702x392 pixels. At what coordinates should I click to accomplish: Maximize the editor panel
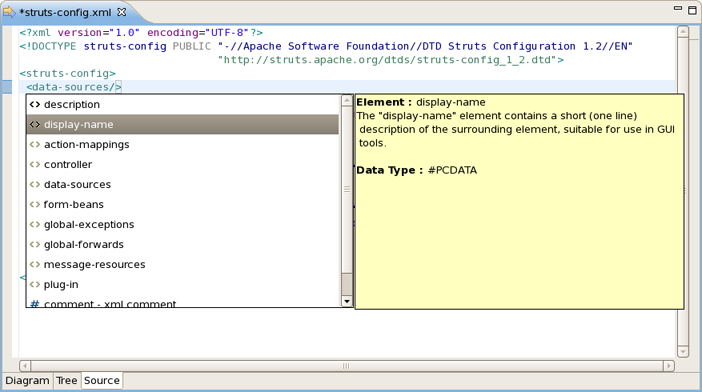[x=692, y=9]
